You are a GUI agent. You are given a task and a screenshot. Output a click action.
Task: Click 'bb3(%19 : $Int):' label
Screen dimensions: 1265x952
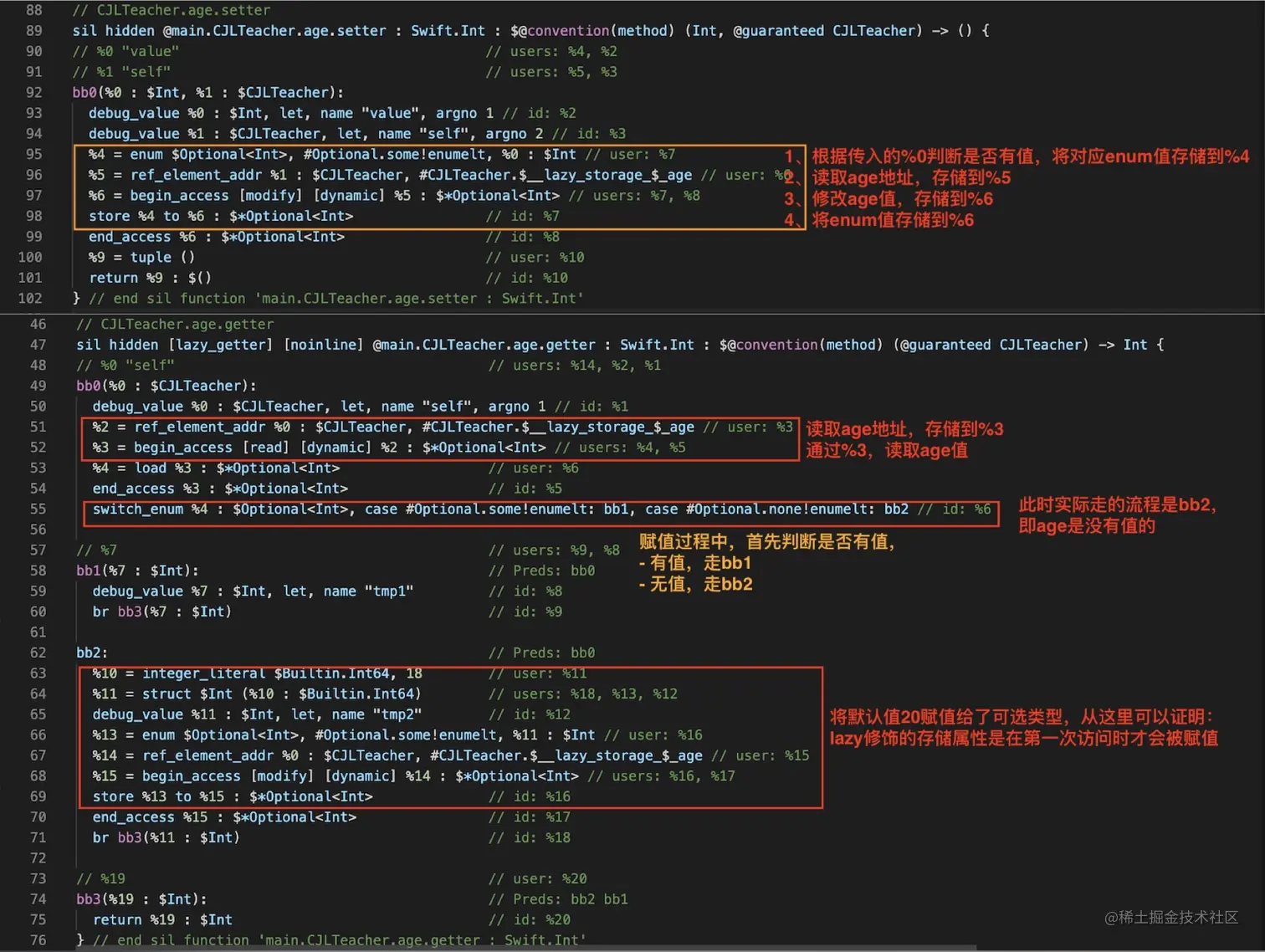tap(141, 898)
